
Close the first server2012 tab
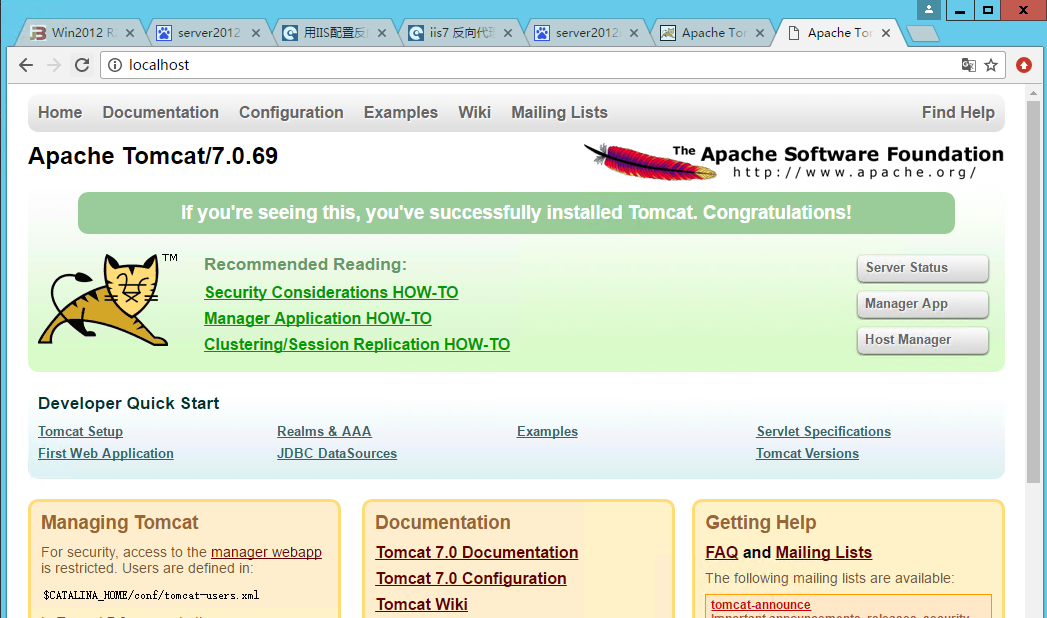coord(256,33)
